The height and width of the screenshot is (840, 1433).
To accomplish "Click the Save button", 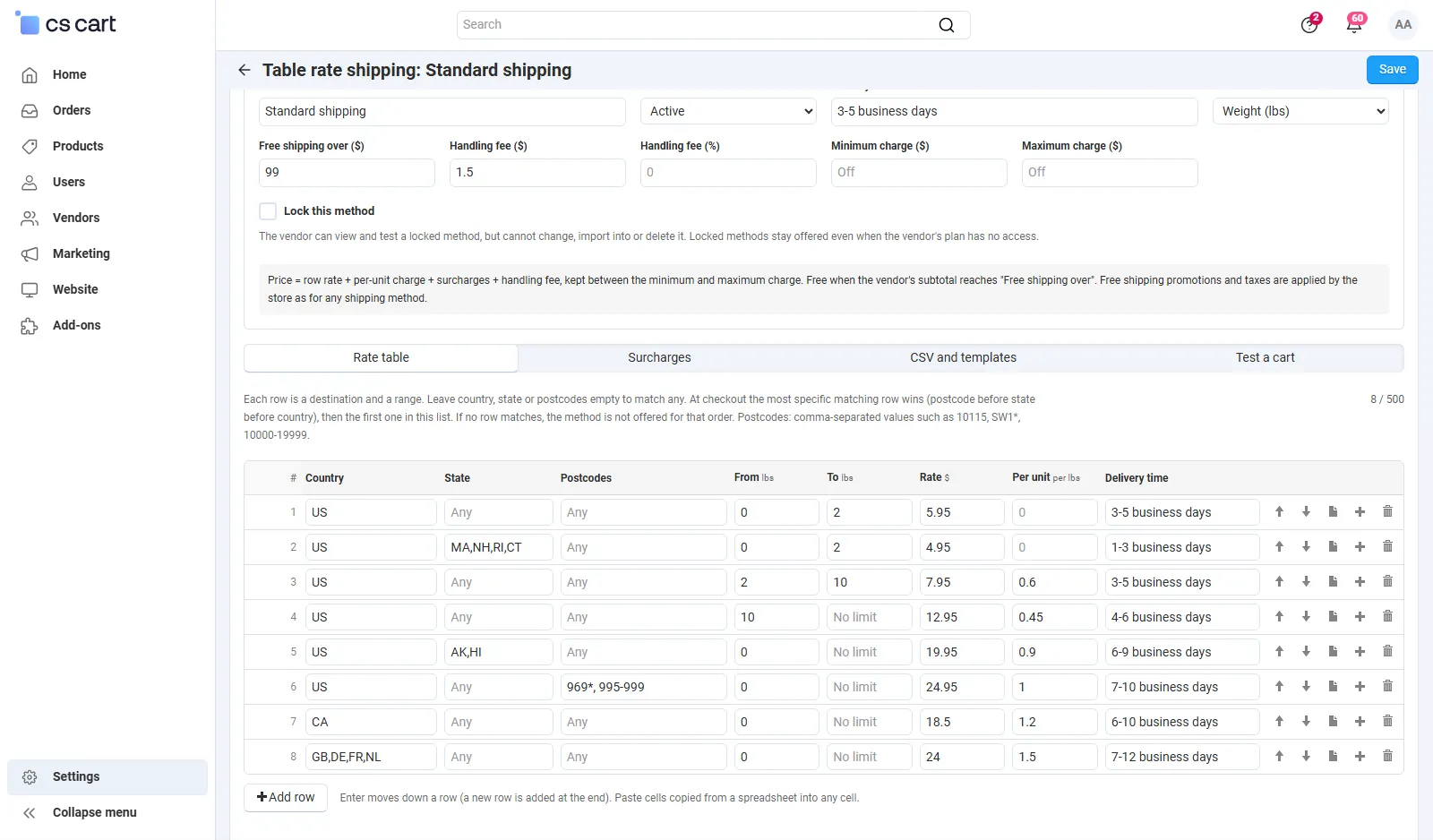I will tap(1392, 70).
